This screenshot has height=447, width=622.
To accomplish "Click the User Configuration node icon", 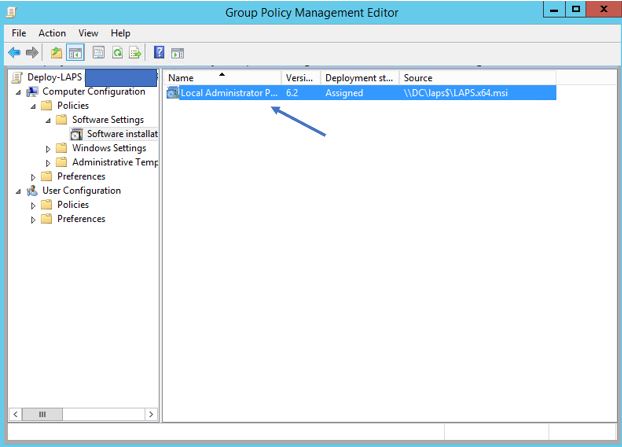I will tap(32, 191).
